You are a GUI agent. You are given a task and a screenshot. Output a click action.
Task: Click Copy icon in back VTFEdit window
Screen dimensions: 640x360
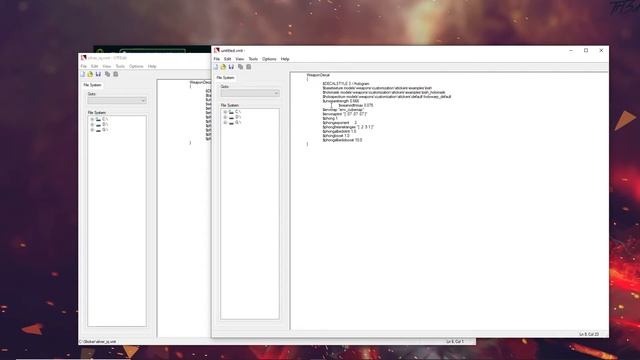coord(107,74)
